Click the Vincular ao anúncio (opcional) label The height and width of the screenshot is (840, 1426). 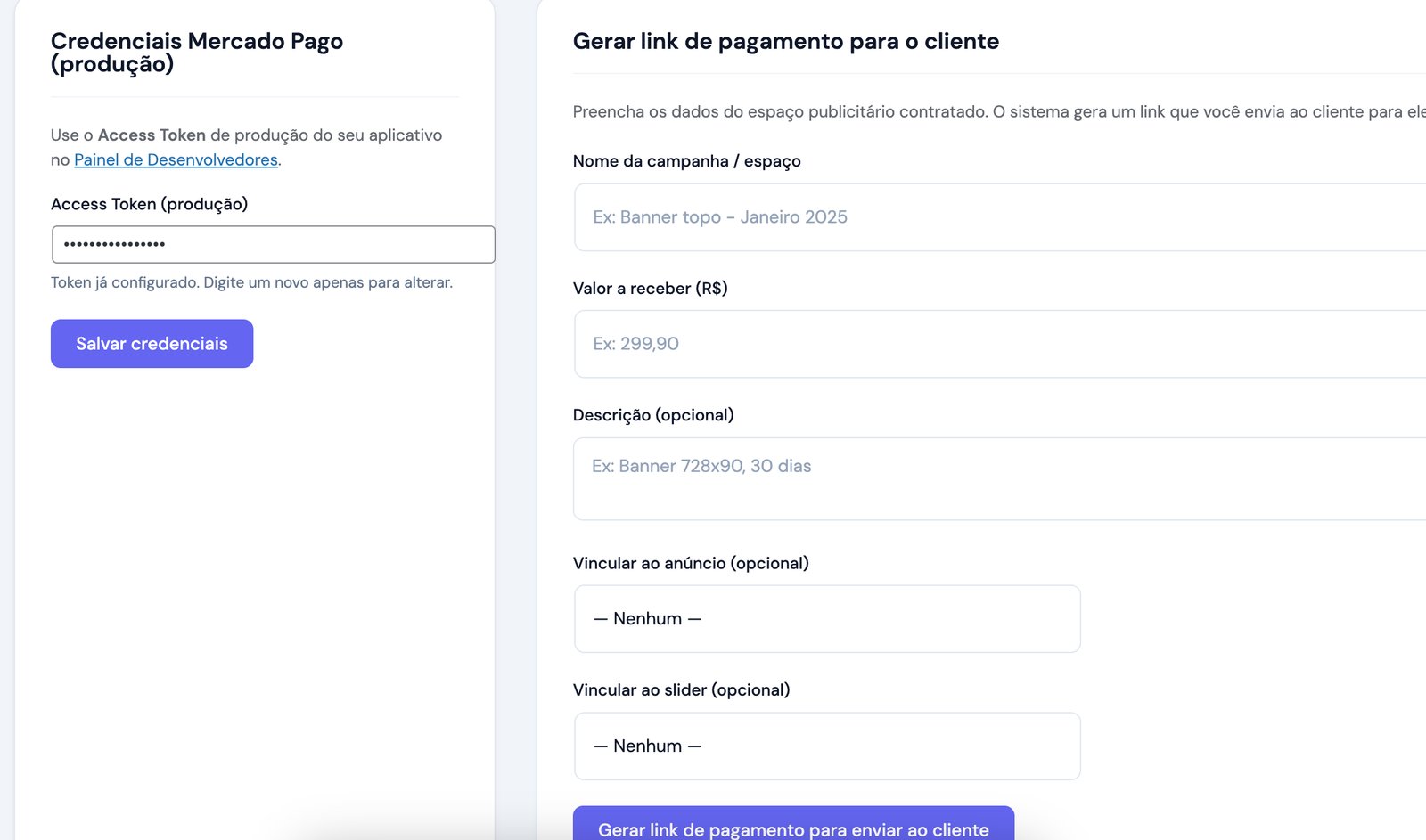tap(691, 563)
